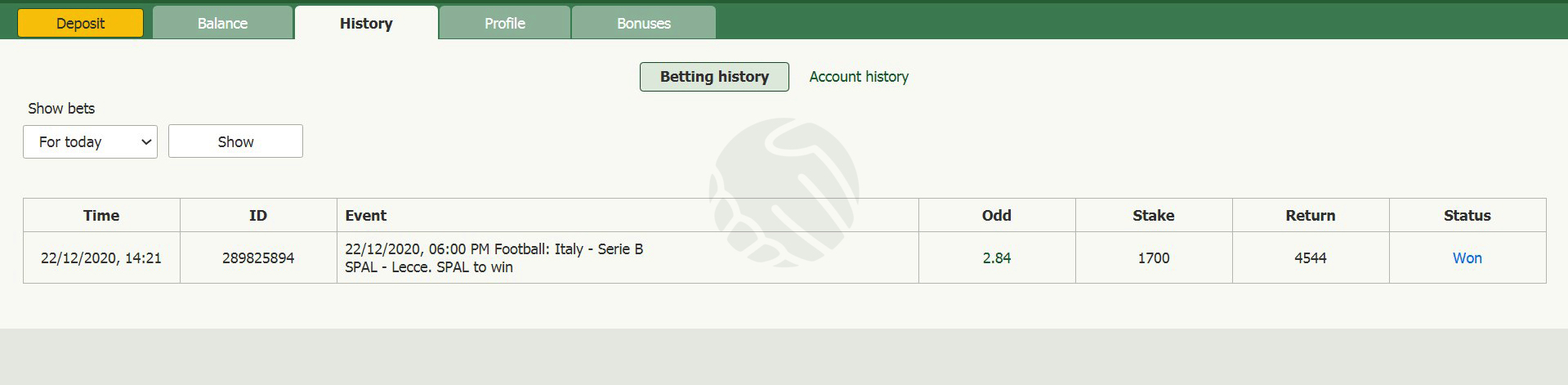Click the Return column header
This screenshot has width=1568, height=385.
[x=1311, y=215]
